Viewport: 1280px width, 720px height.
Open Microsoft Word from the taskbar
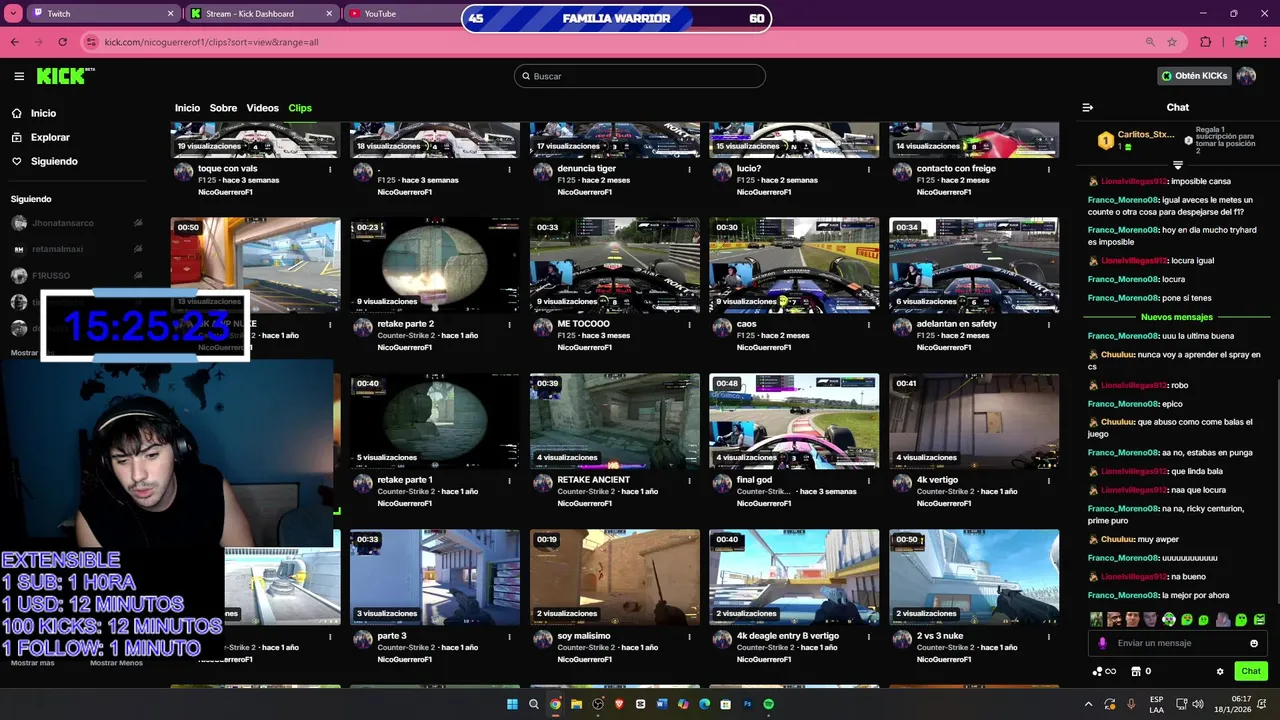pos(662,704)
